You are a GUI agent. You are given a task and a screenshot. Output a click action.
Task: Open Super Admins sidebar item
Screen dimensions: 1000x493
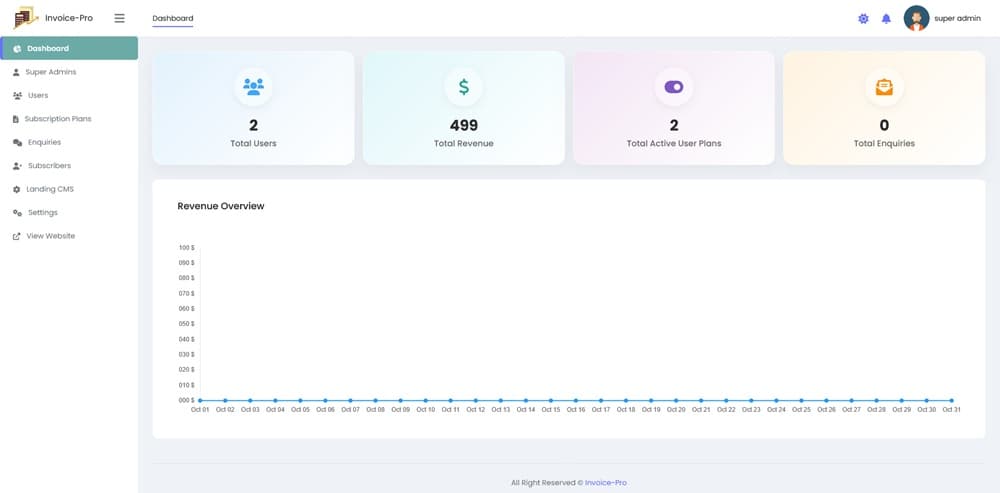pos(50,72)
